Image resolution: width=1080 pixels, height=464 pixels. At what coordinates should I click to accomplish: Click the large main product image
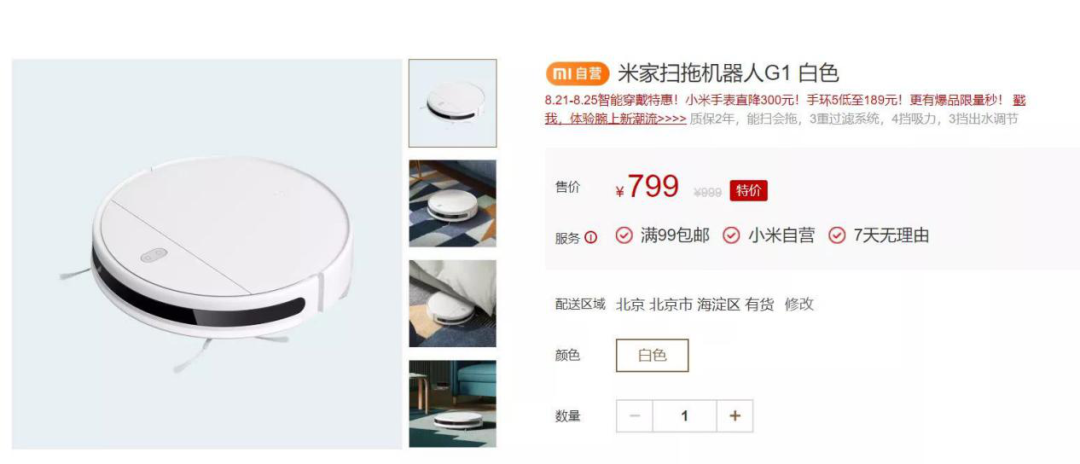pos(207,254)
